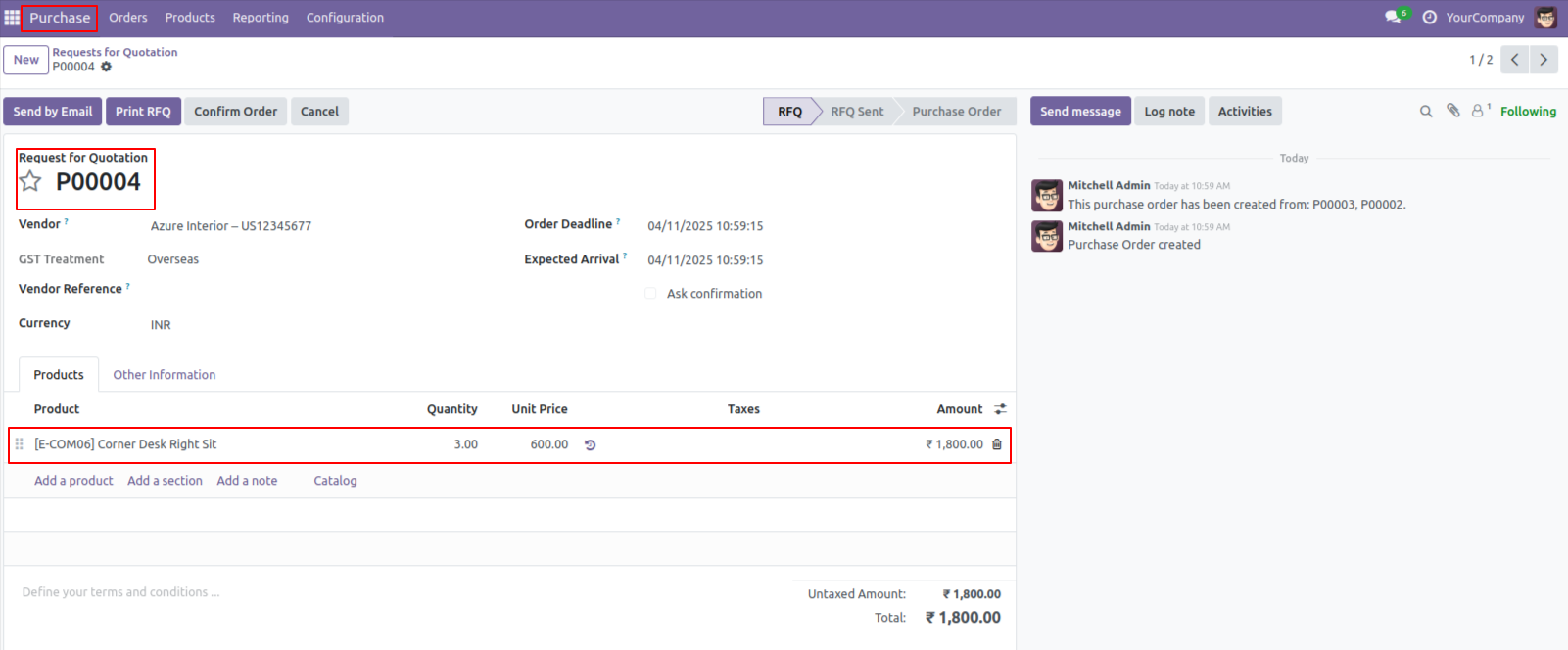Open the Configuration menu
Image resolution: width=1568 pixels, height=650 pixels.
345,18
